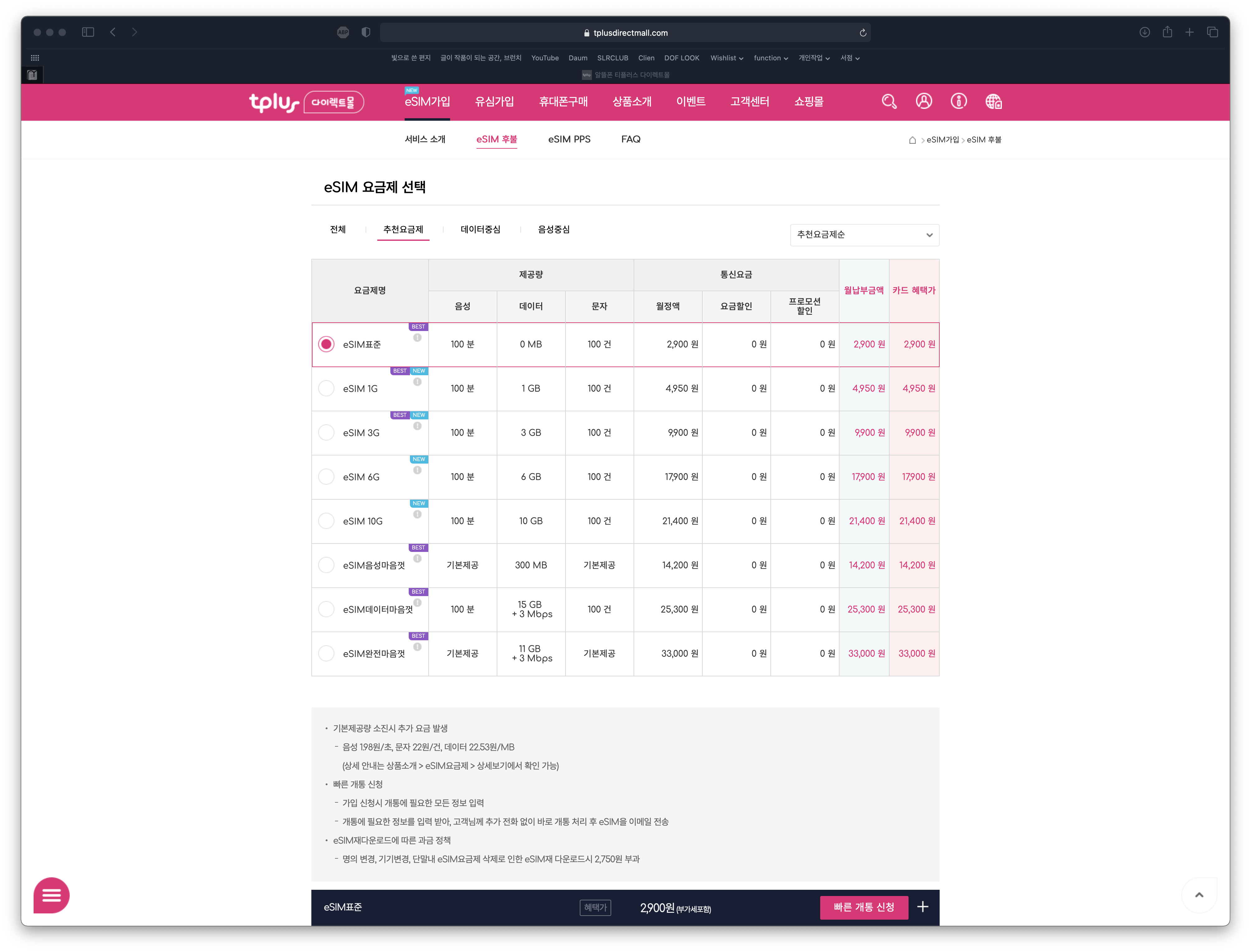
Task: Click the scroll-to-top arrow button
Action: 1199,895
